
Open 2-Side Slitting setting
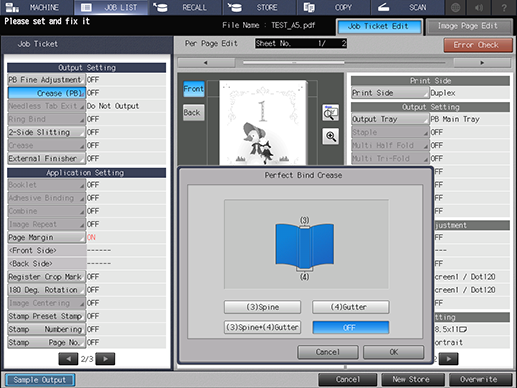pyautogui.click(x=46, y=132)
